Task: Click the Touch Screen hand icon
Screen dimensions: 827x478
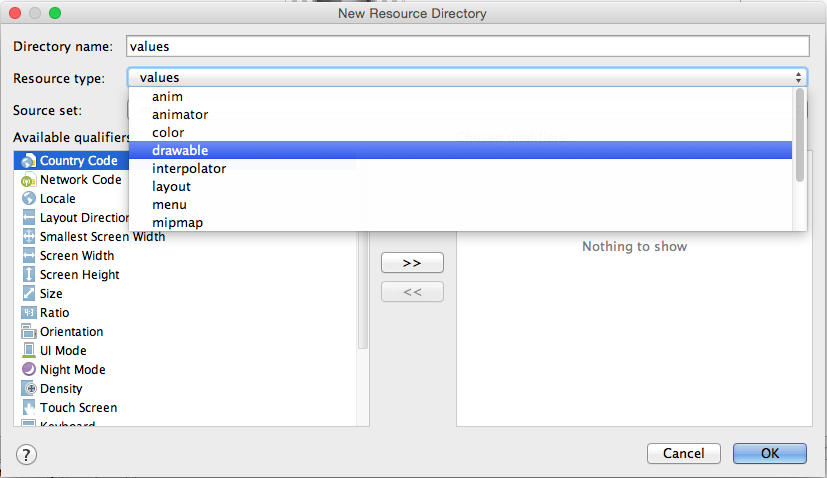Action: [x=28, y=408]
